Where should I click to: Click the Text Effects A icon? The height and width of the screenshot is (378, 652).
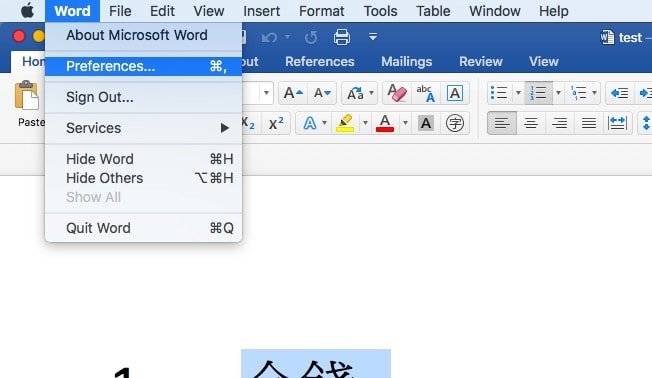click(x=310, y=123)
